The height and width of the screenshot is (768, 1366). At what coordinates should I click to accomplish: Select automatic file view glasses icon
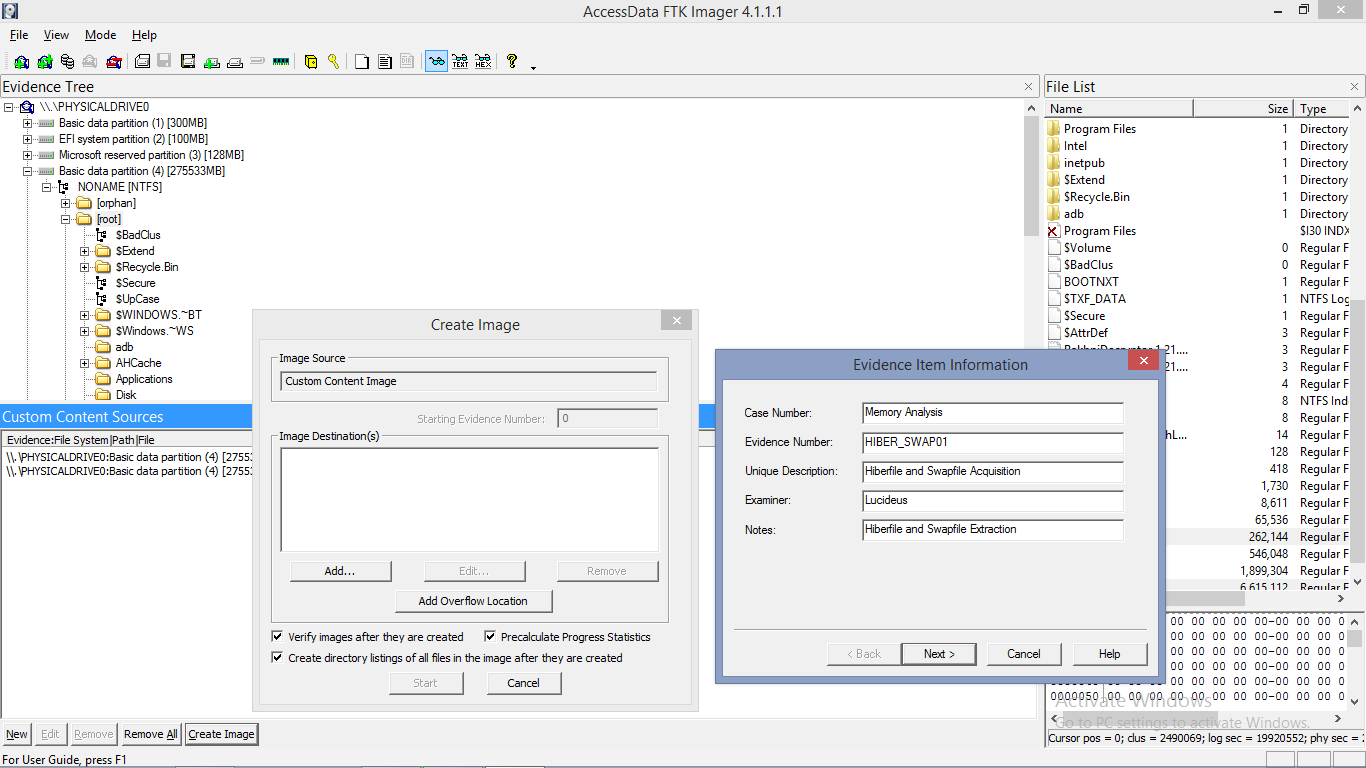[436, 61]
